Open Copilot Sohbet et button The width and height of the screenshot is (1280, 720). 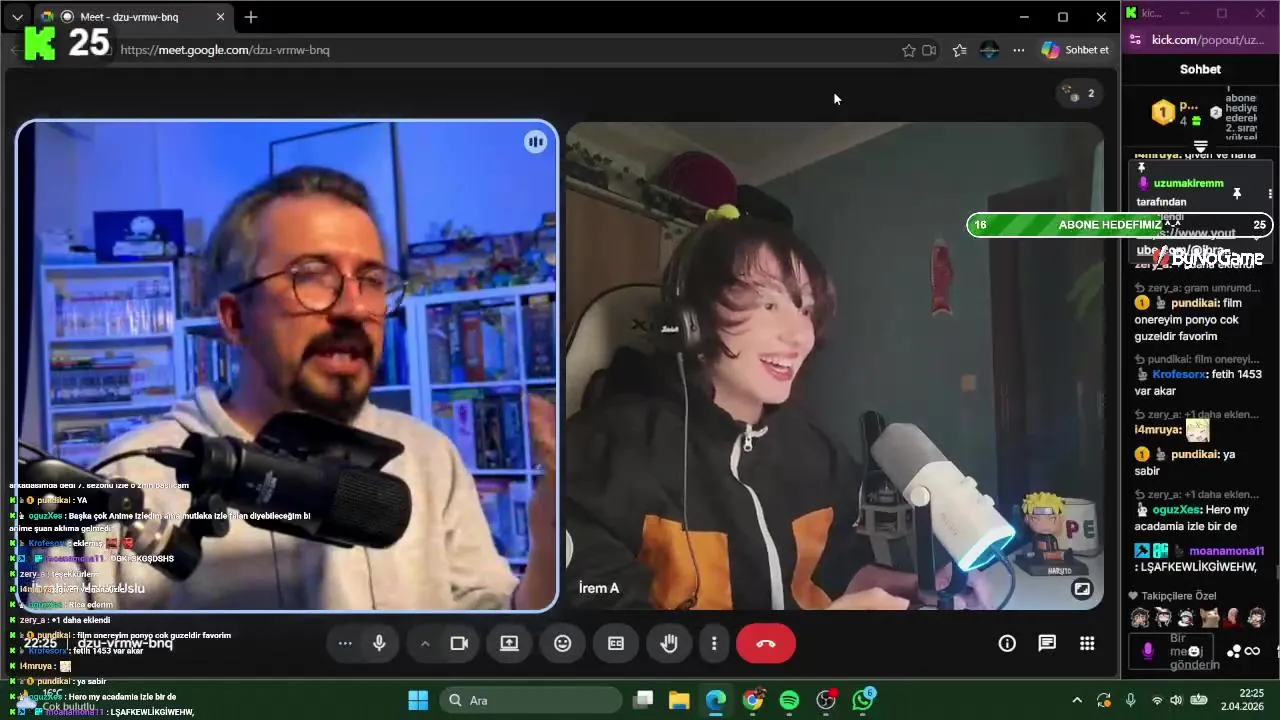tap(1076, 50)
